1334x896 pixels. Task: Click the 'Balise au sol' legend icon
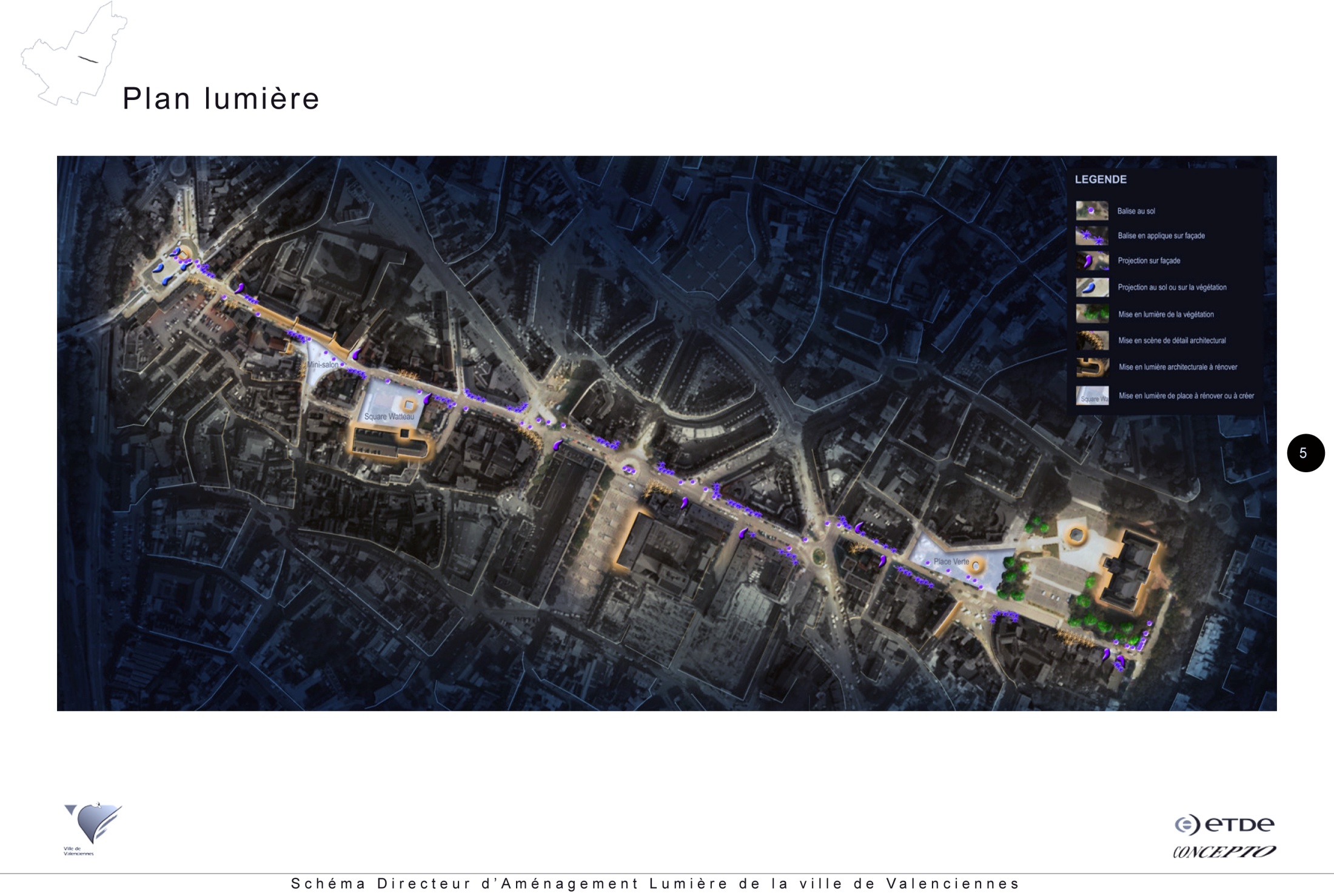click(x=1091, y=210)
